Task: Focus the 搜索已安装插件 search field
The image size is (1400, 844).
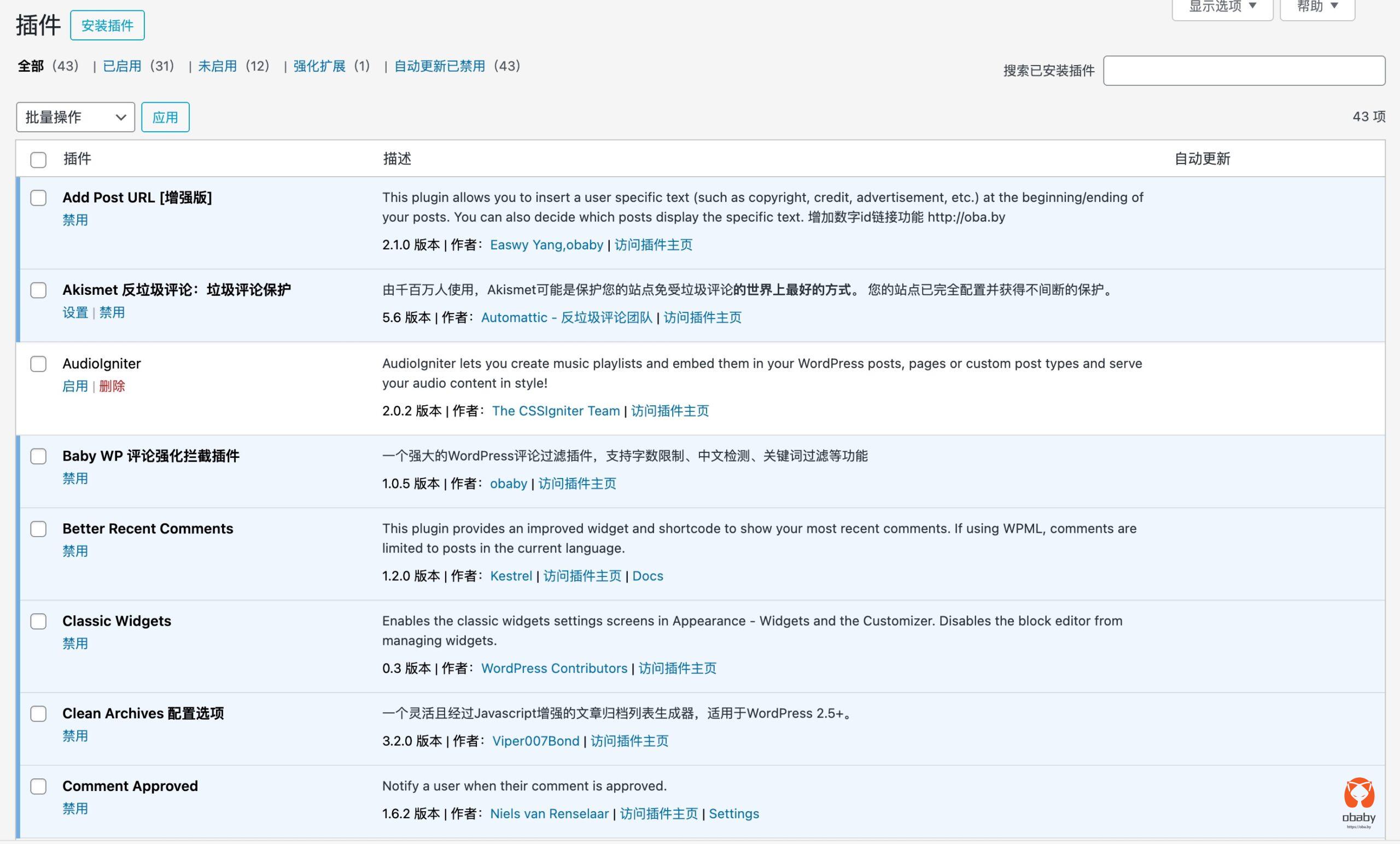Action: pos(1244,71)
